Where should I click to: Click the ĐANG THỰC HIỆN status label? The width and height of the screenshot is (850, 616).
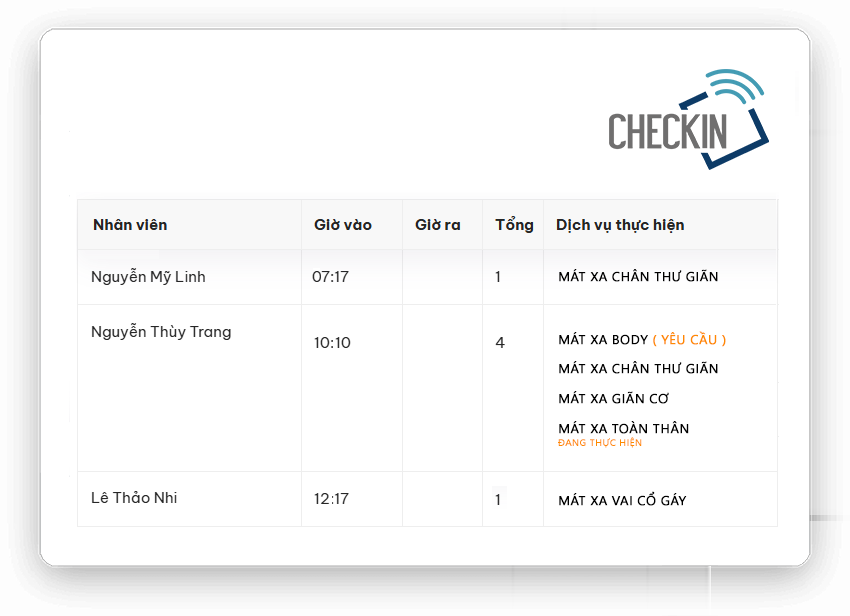tap(600, 443)
